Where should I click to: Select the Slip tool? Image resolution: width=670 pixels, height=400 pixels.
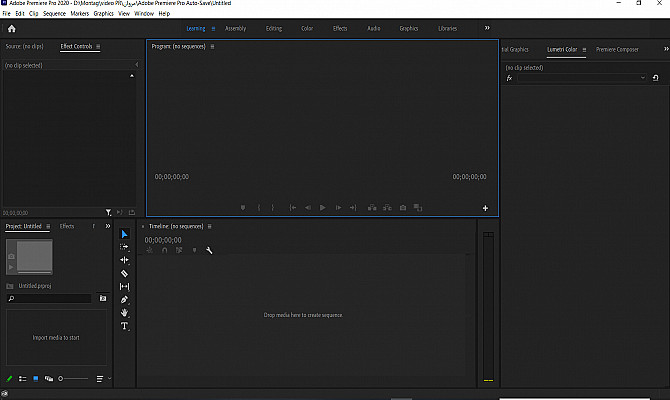tap(124, 287)
